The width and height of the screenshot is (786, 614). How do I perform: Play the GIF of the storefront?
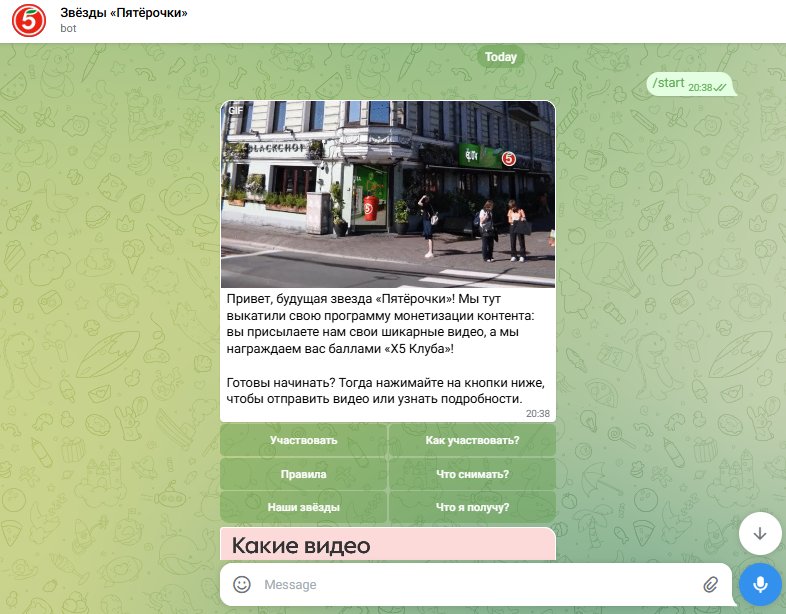point(387,194)
